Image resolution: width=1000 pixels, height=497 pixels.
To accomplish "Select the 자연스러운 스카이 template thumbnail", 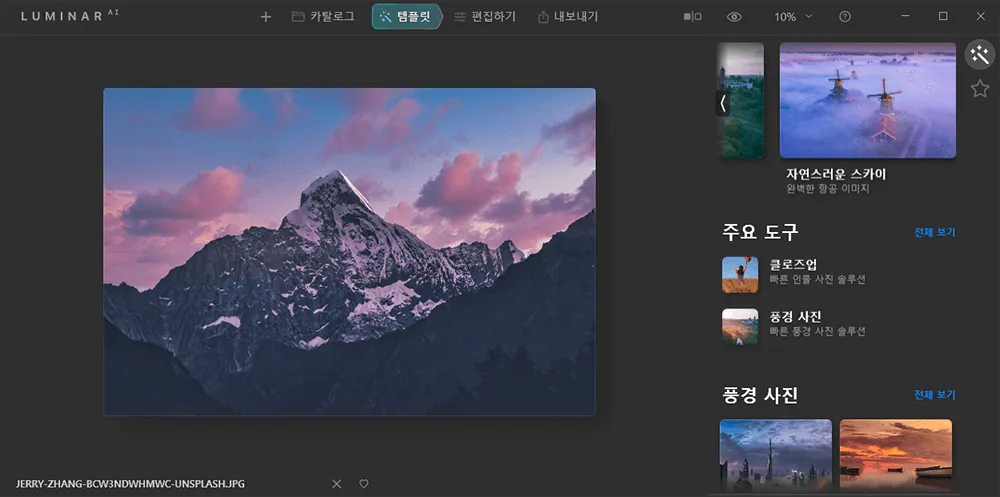I will (867, 100).
